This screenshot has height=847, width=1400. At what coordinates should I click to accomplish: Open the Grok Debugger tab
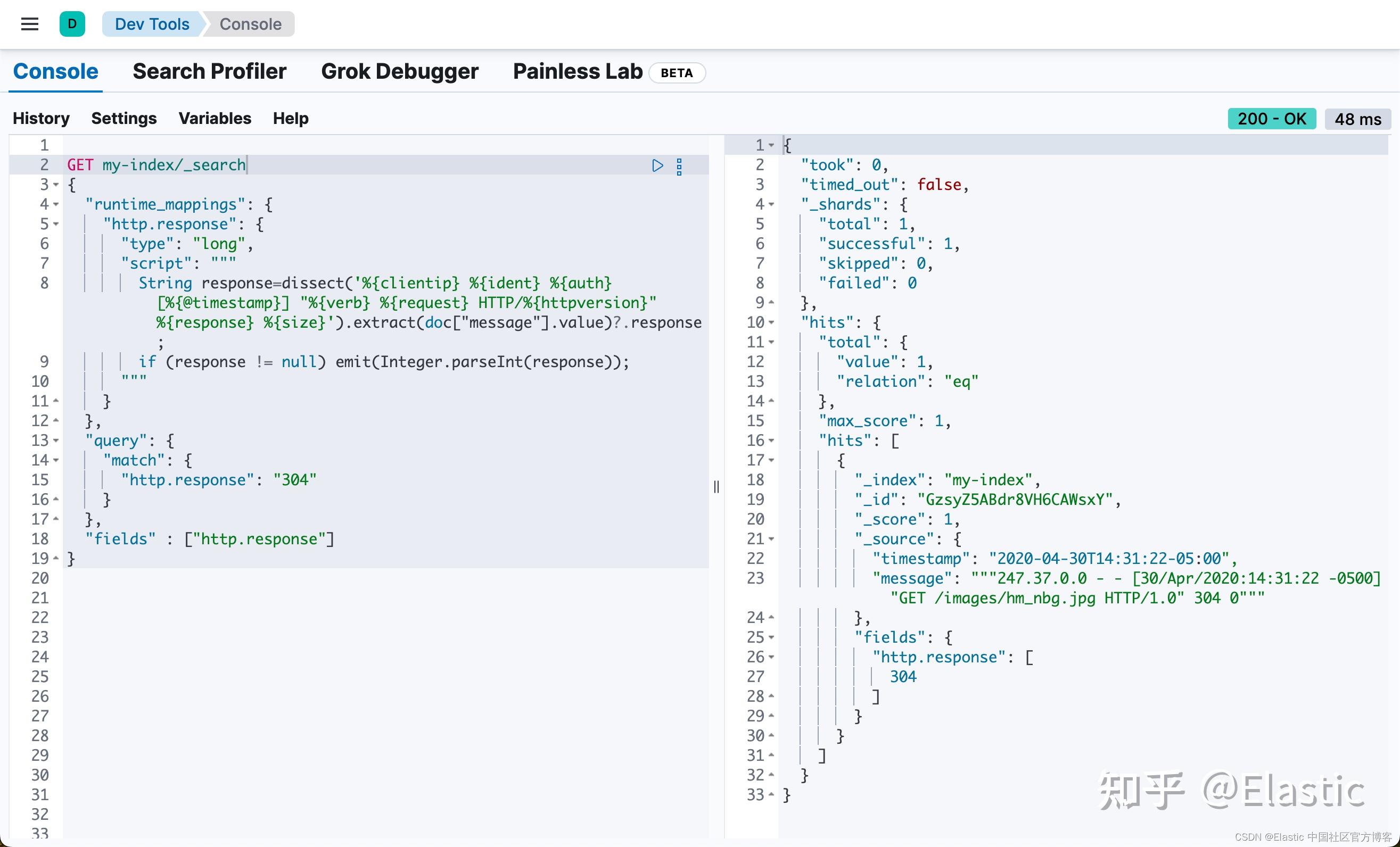(399, 71)
